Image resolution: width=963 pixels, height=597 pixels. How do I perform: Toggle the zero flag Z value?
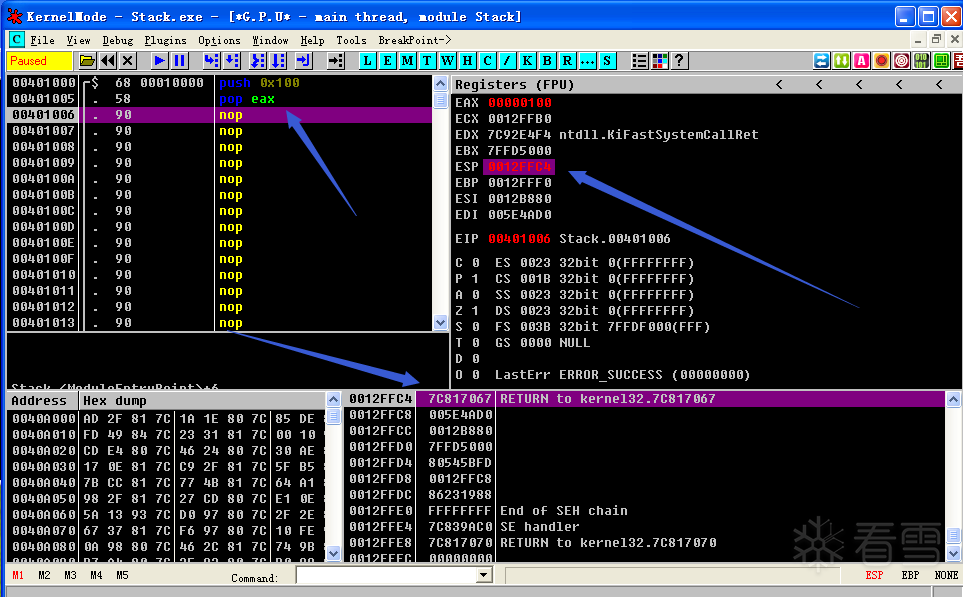point(475,311)
